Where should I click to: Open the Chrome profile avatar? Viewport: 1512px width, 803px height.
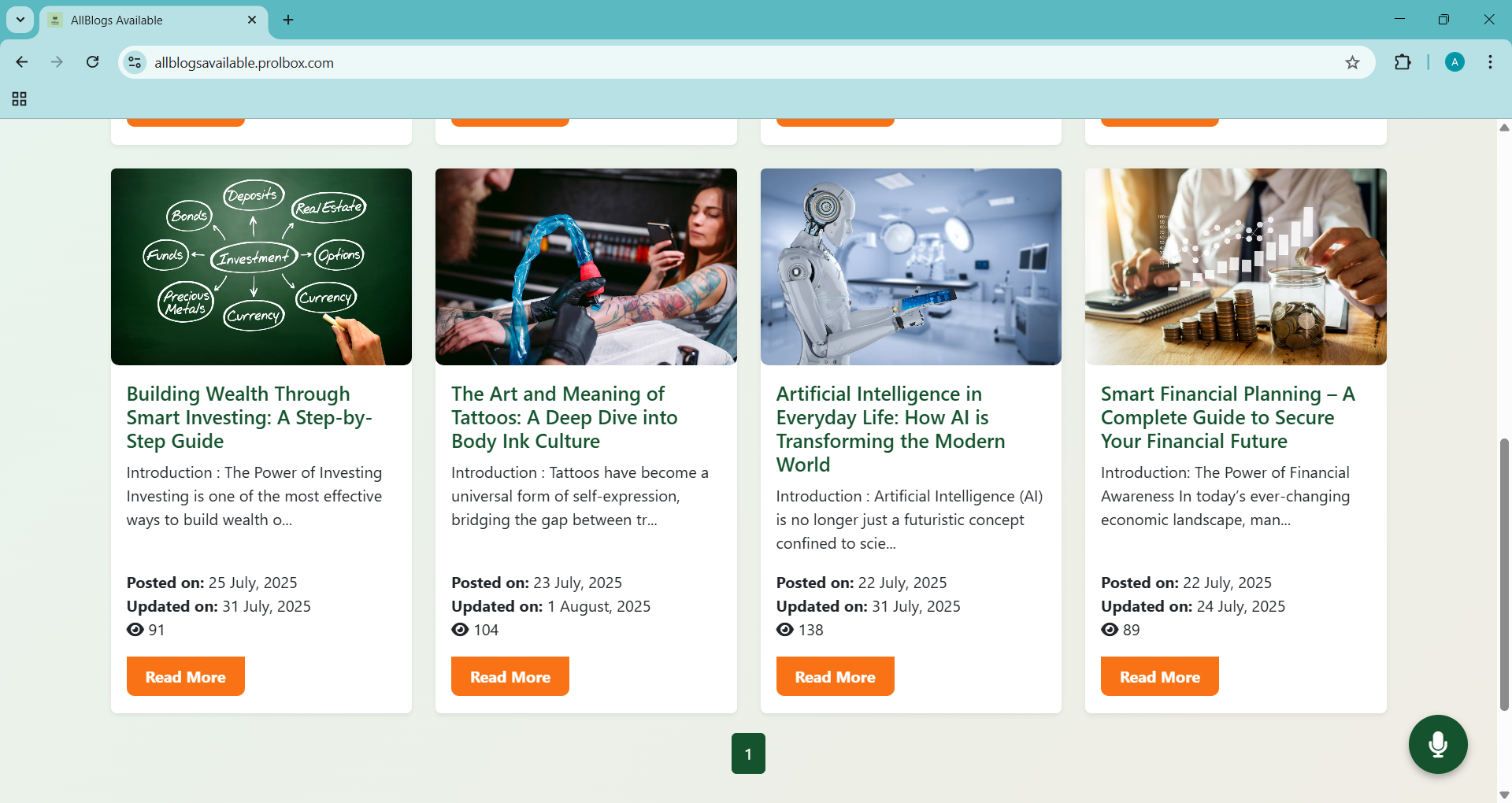click(1455, 63)
